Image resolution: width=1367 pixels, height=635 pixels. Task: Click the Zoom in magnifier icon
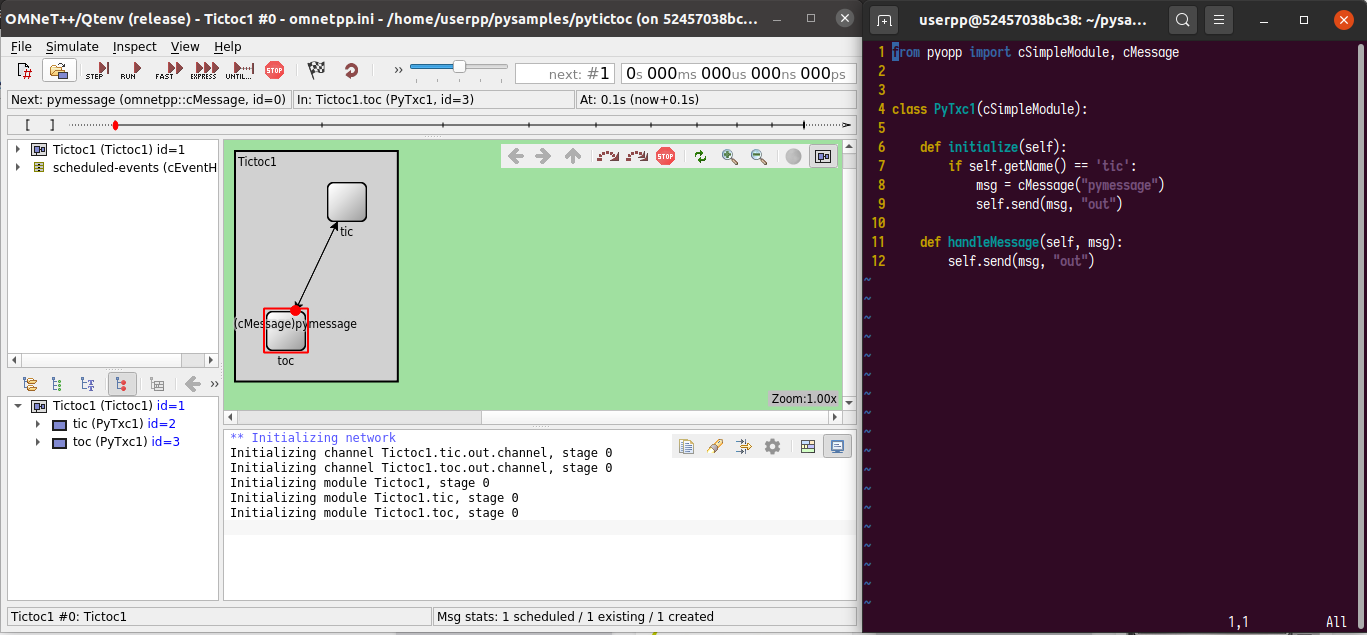730,156
